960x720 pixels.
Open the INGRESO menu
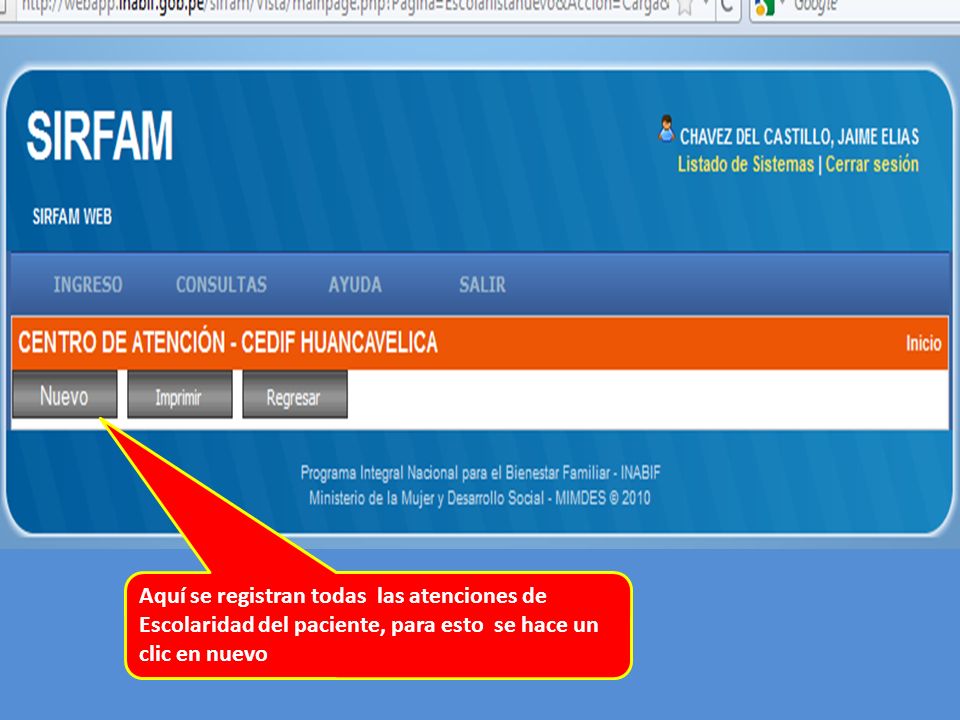point(88,285)
